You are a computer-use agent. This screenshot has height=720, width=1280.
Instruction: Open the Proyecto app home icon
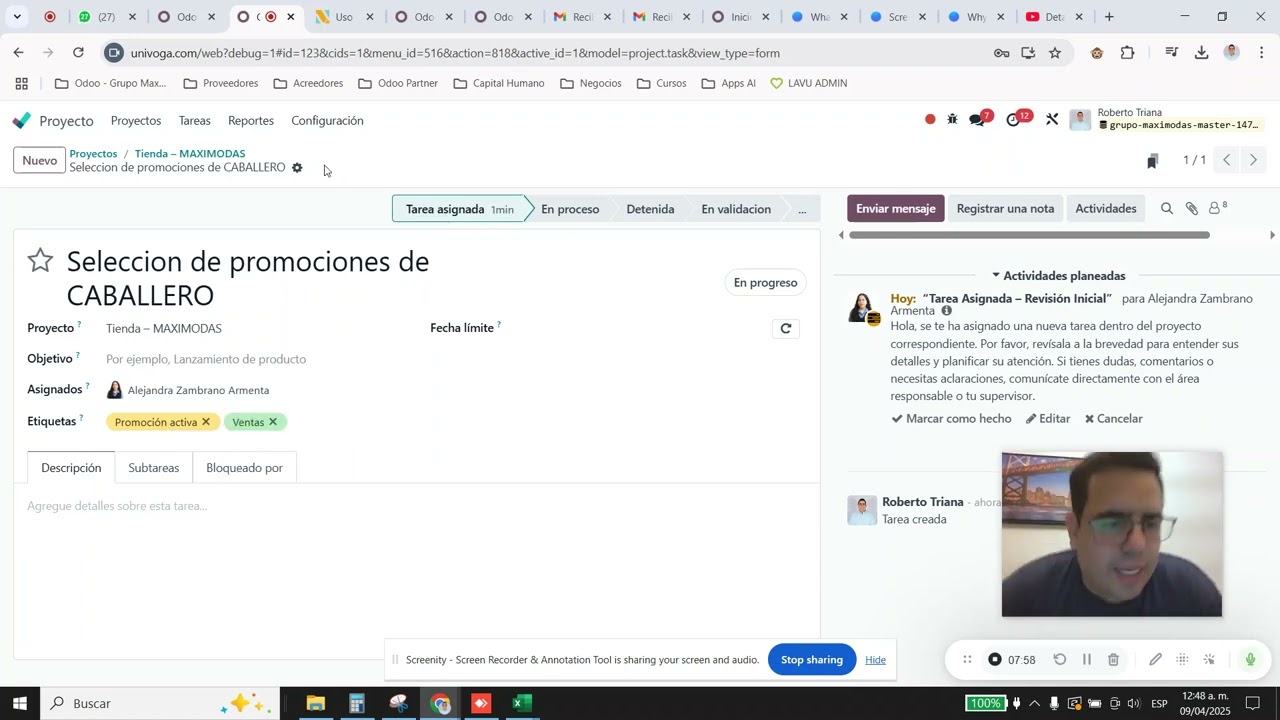[x=22, y=121]
